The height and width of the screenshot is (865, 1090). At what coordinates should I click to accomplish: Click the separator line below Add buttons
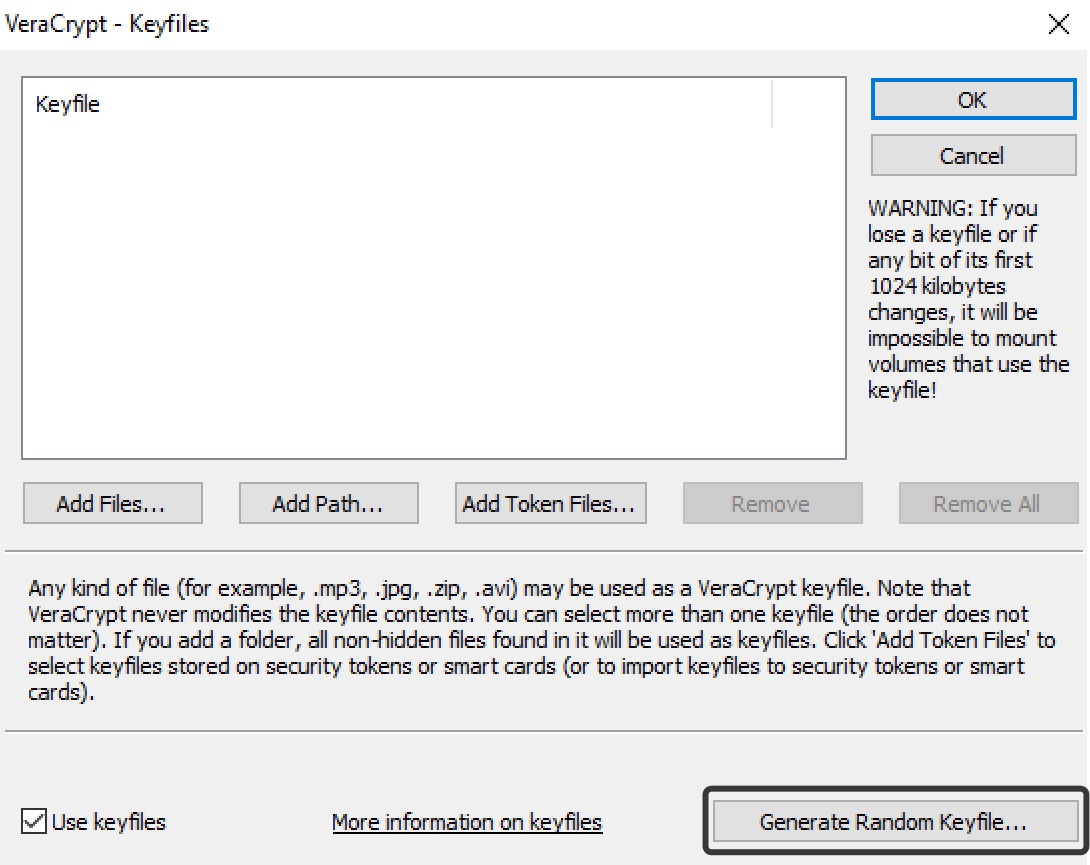click(x=545, y=551)
